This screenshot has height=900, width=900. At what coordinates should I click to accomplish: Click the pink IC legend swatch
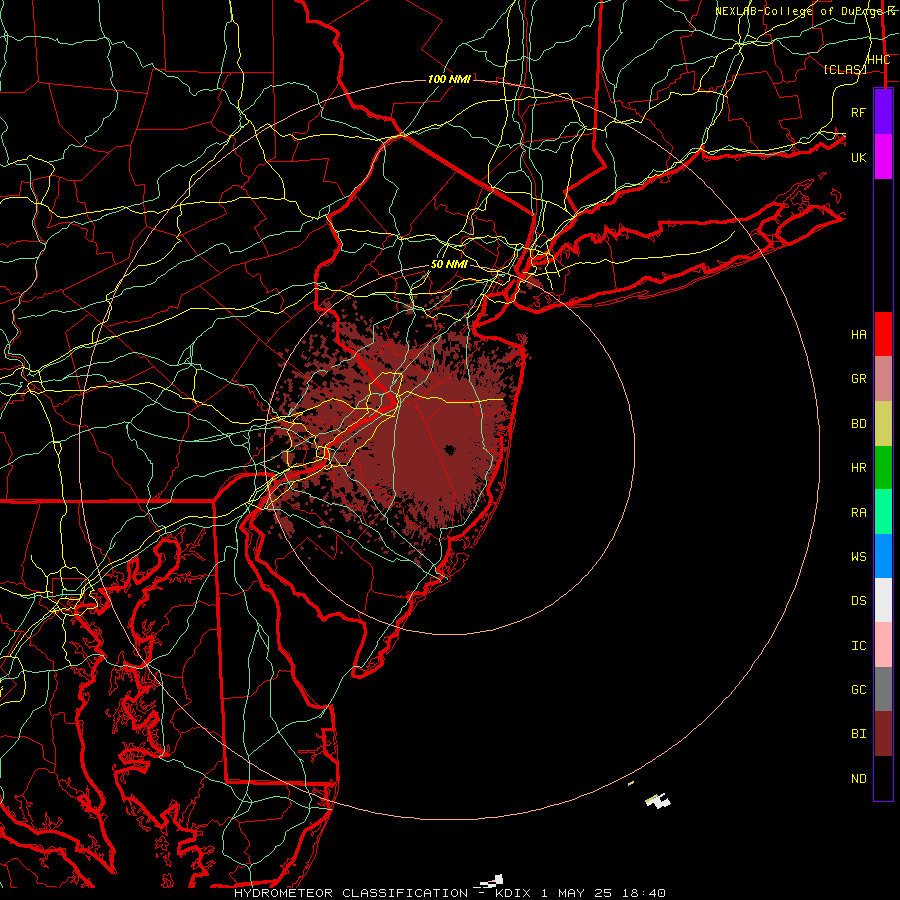(x=883, y=645)
